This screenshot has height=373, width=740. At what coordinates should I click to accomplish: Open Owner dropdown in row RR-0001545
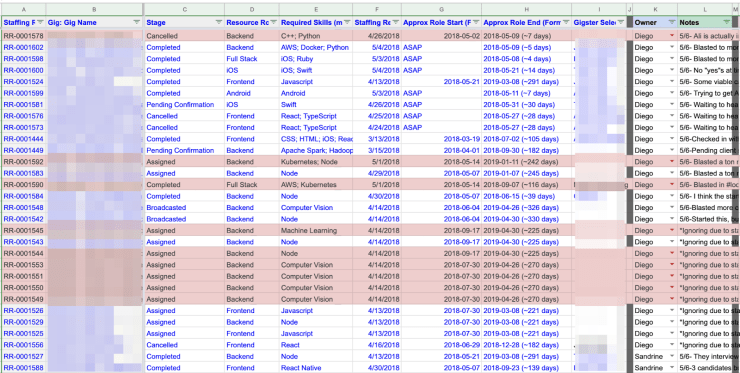672,230
